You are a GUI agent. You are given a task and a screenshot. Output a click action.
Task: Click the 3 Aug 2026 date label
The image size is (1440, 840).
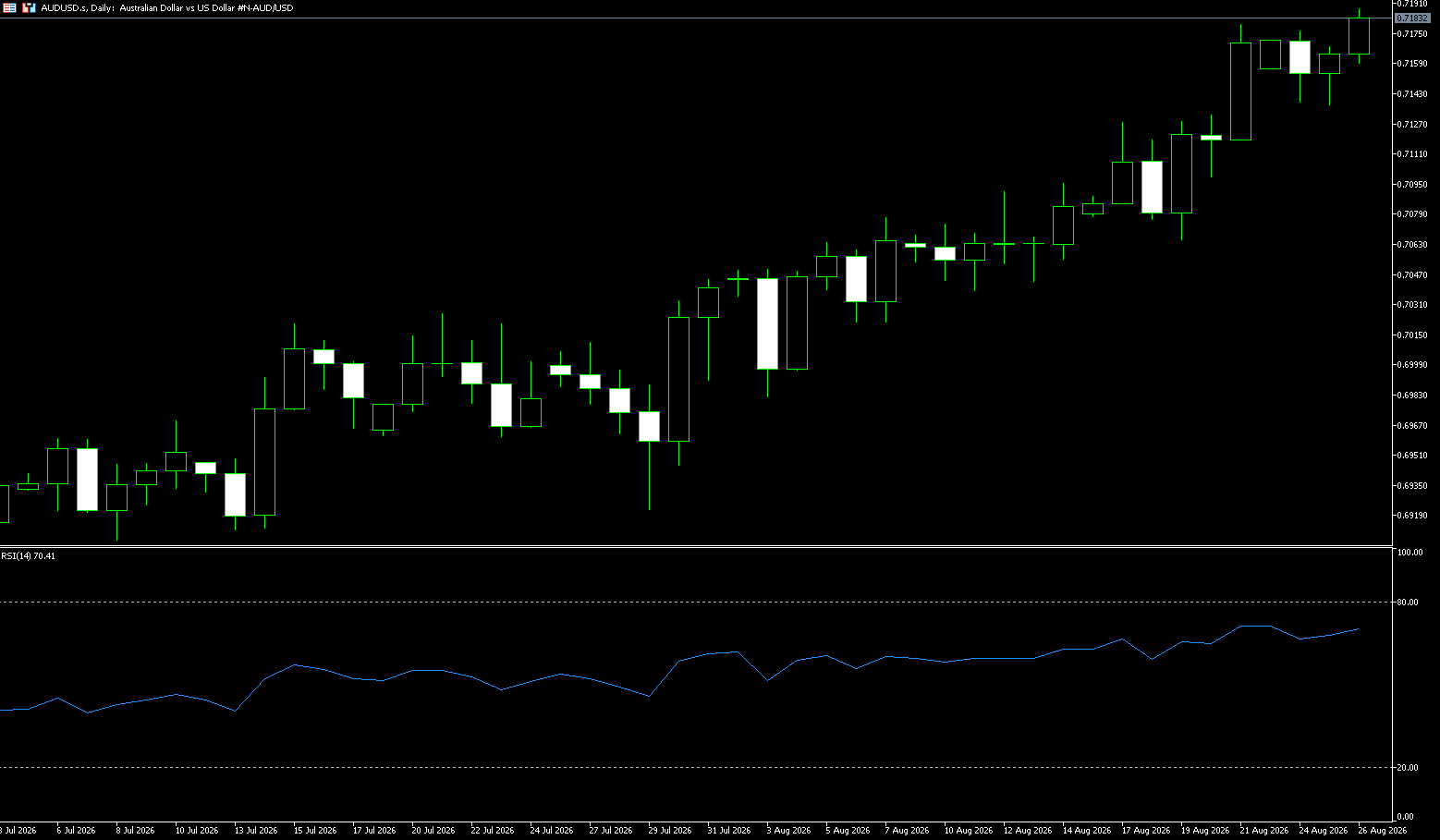pos(788,831)
